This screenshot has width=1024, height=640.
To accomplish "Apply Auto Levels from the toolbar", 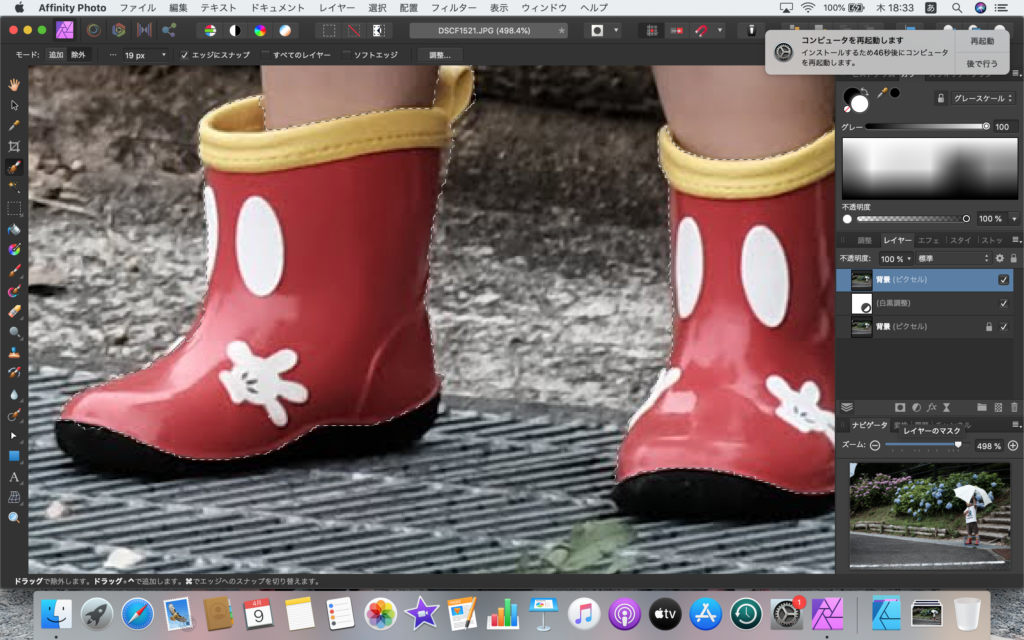I will click(210, 31).
